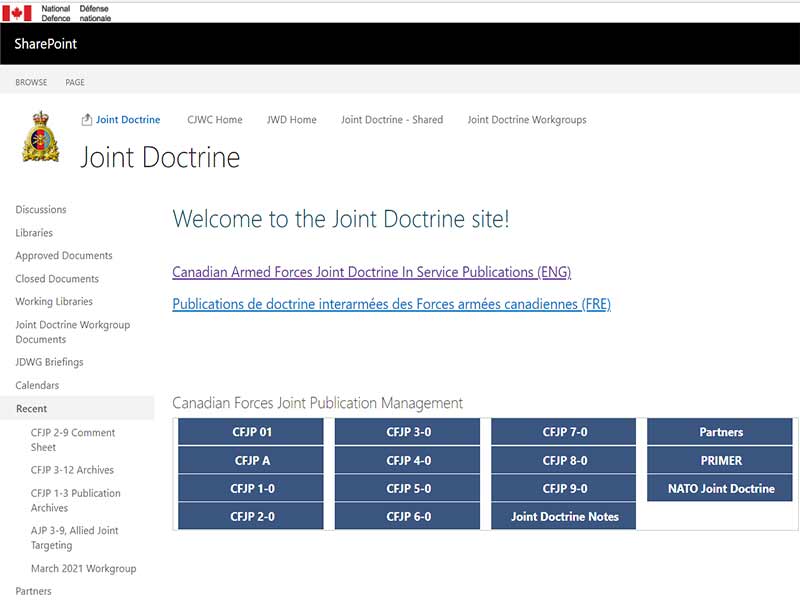Click the PRIMER tile
Image resolution: width=800 pixels, height=600 pixels.
tap(720, 461)
